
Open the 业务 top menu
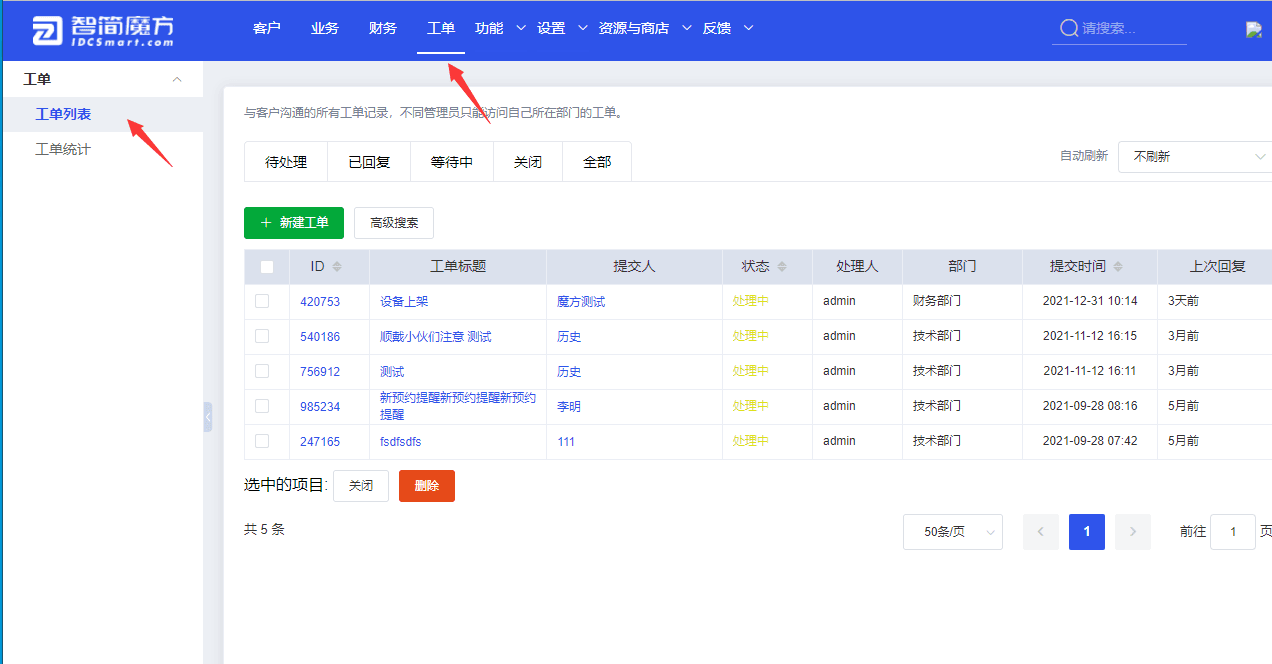click(x=325, y=28)
